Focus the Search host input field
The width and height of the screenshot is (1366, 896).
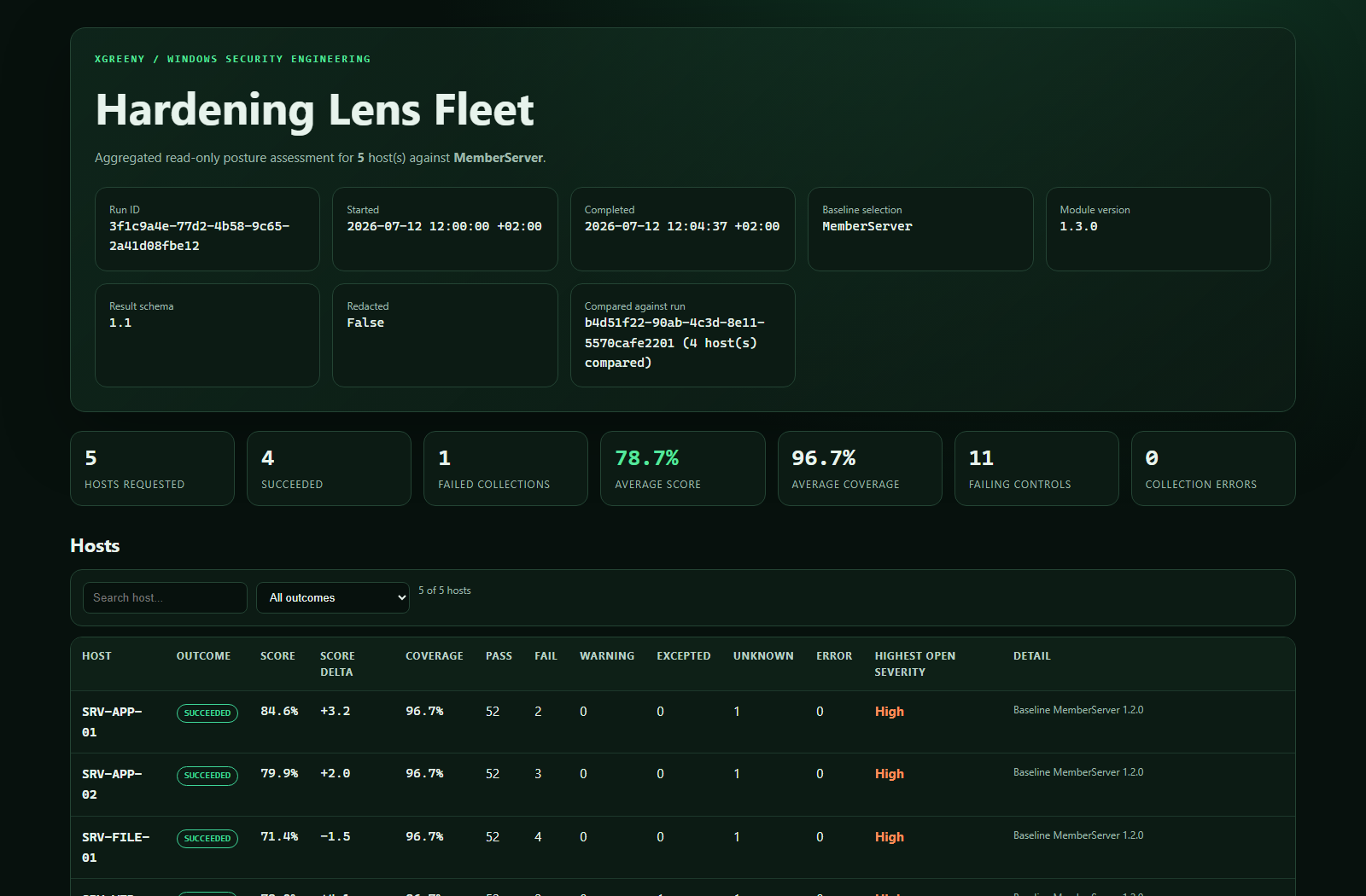(165, 597)
